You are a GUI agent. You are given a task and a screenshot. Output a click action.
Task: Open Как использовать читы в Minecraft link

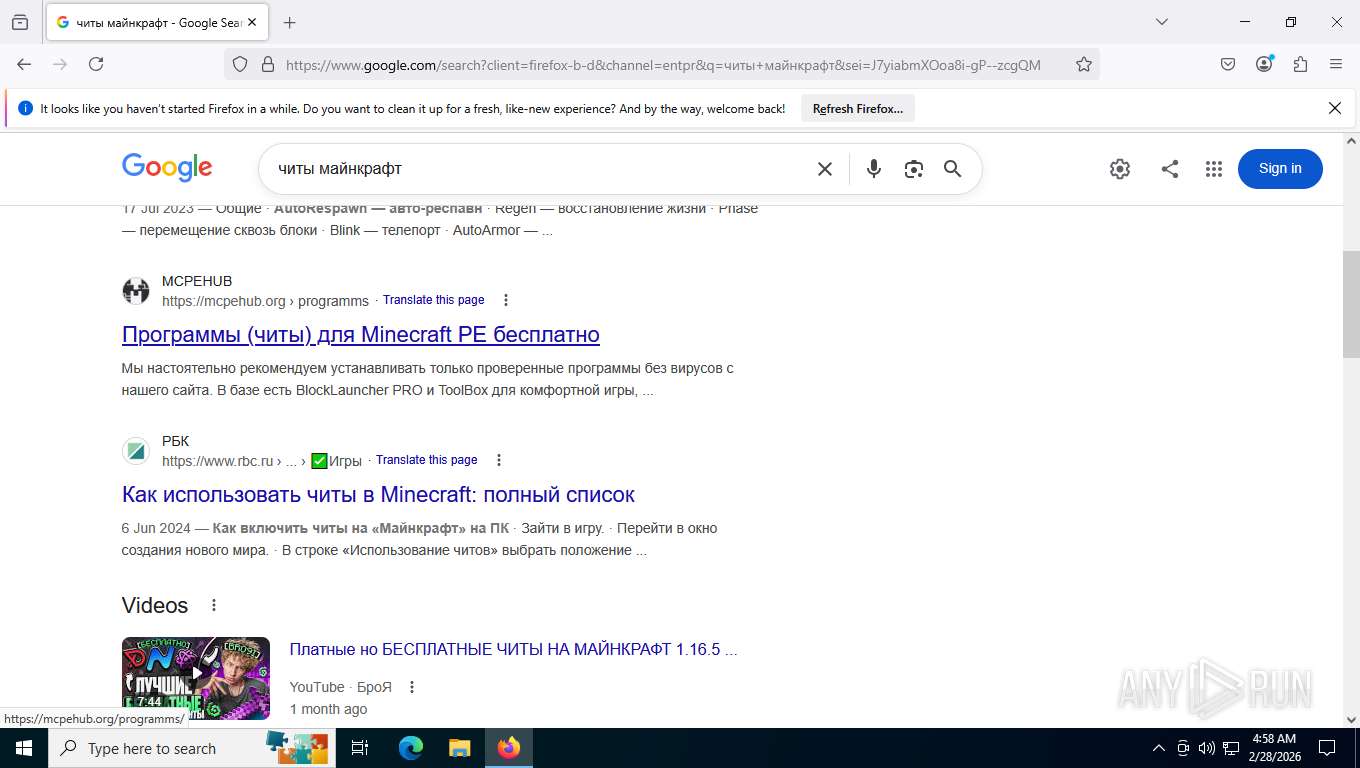(x=378, y=494)
